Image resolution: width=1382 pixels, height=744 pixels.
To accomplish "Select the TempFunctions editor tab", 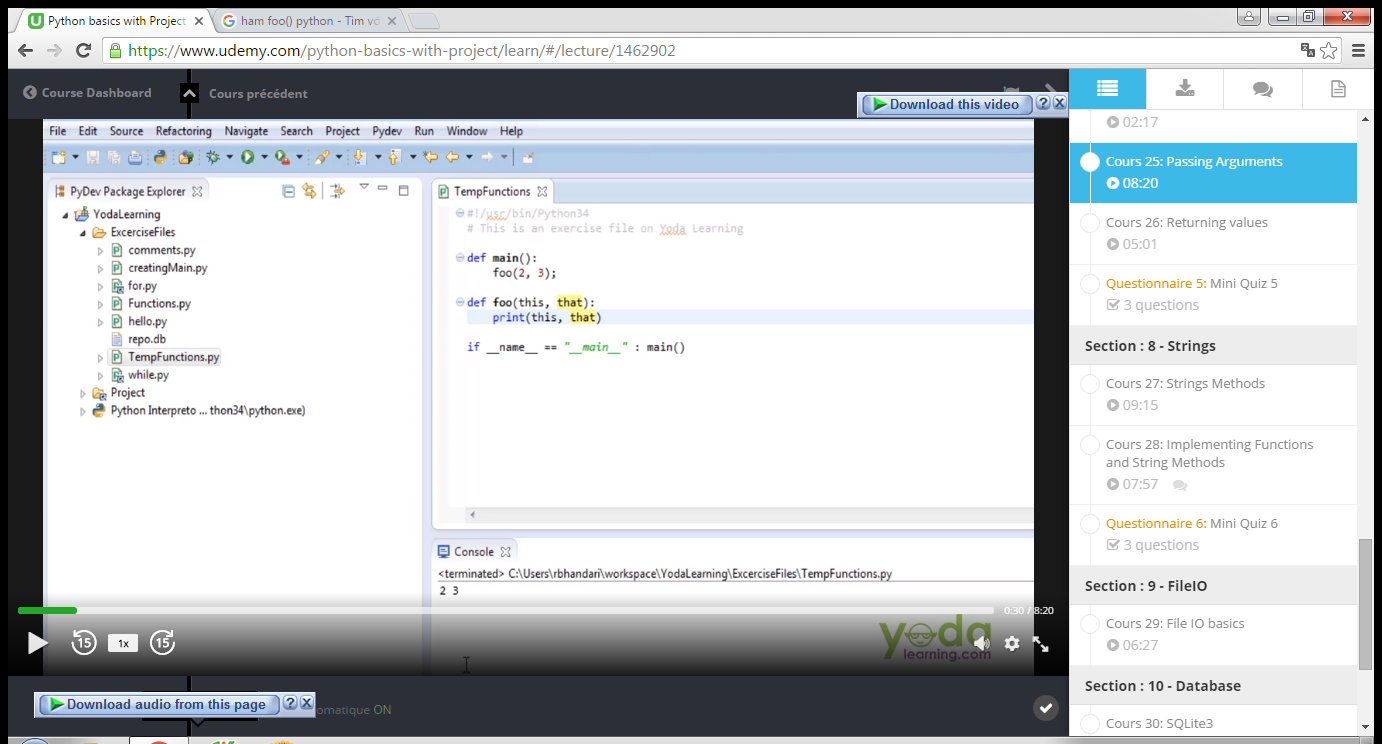I will coord(493,191).
